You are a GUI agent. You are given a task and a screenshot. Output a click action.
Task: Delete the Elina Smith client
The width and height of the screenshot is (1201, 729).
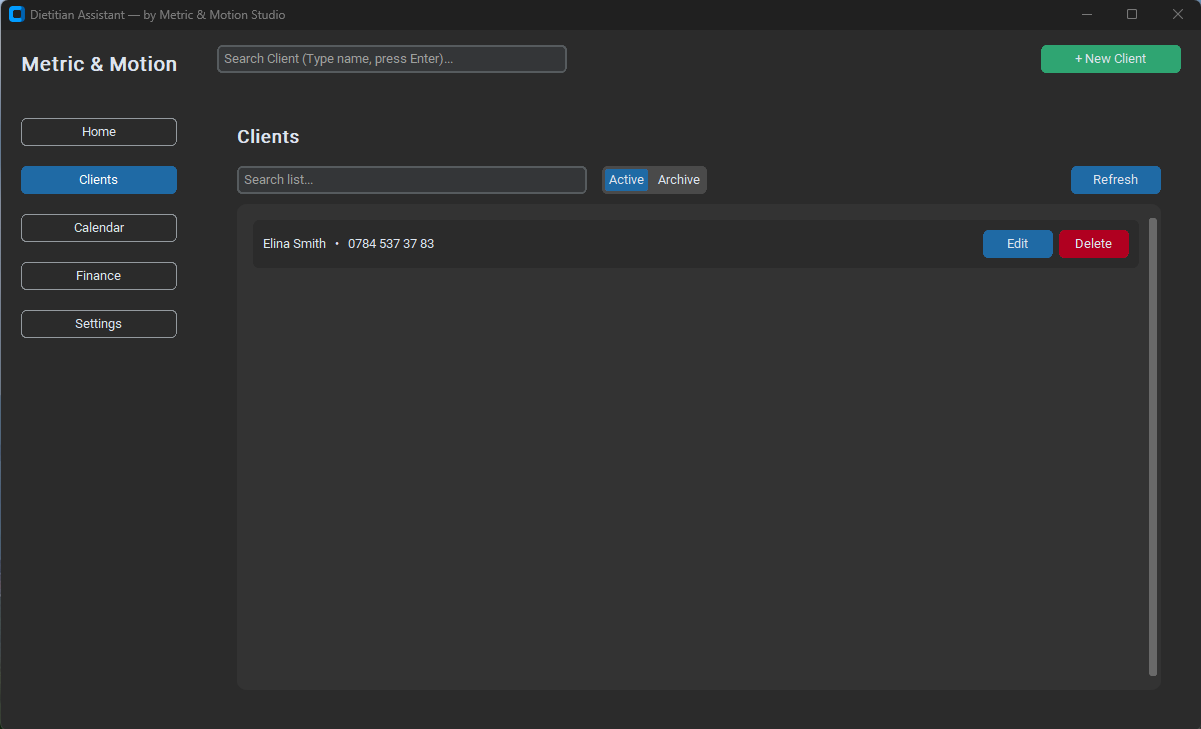1094,244
